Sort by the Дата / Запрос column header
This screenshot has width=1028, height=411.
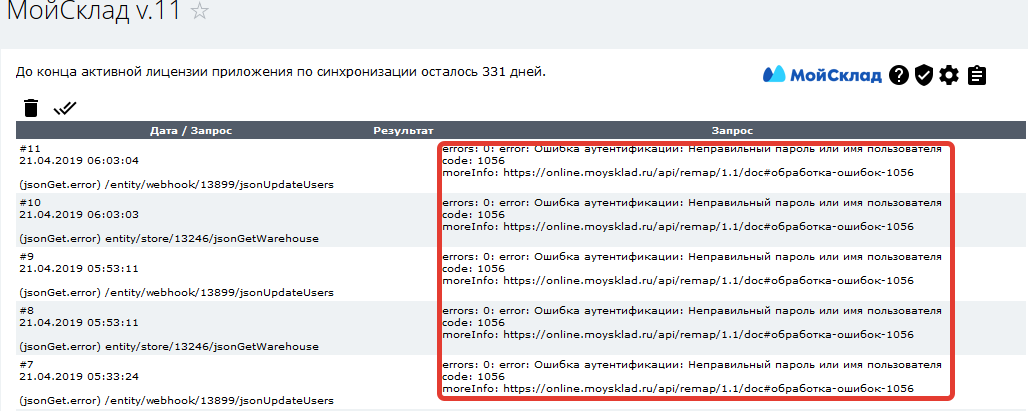coord(191,130)
